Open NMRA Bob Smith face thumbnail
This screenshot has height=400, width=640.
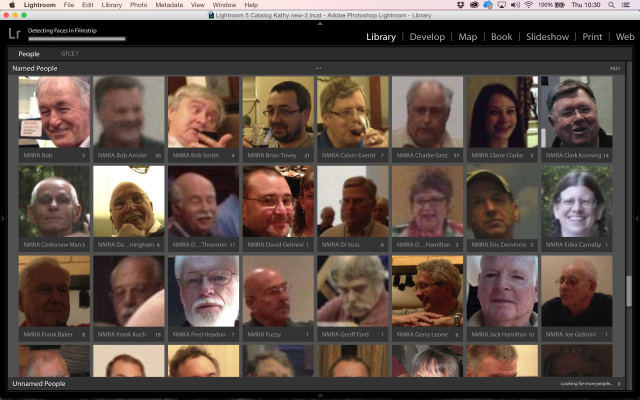(204, 112)
